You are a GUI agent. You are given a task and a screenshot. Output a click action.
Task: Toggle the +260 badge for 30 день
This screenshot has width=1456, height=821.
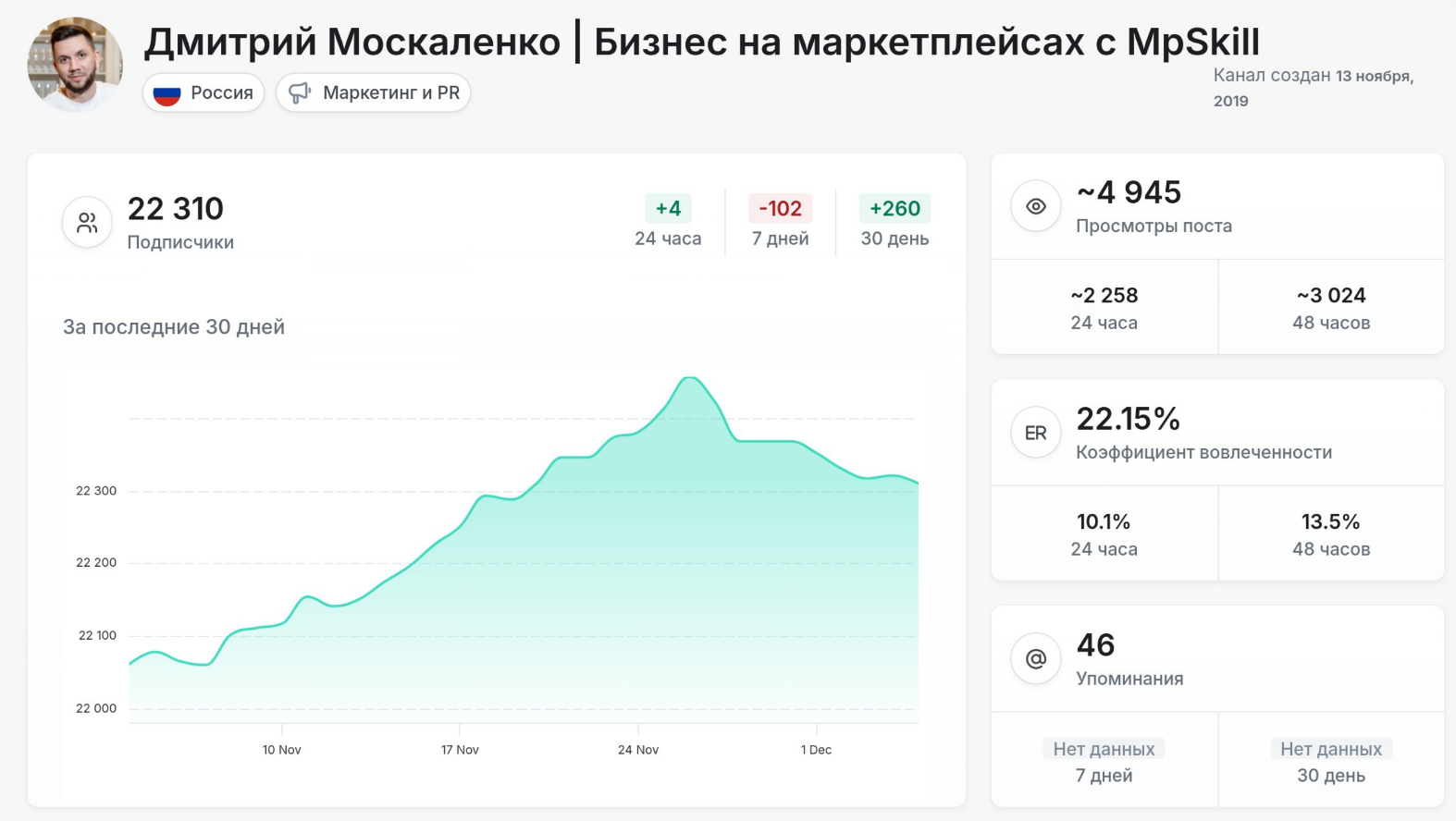[894, 208]
